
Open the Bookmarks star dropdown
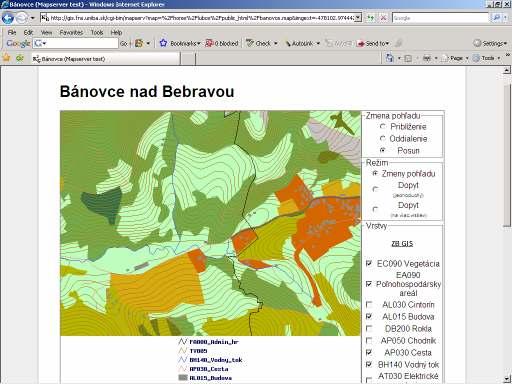(180, 43)
